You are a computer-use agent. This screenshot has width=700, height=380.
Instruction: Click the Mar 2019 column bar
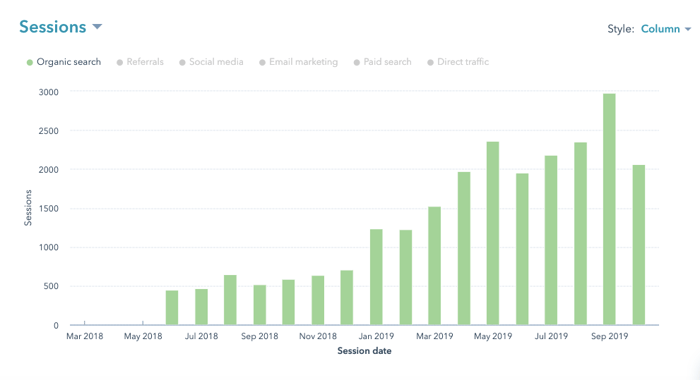click(434, 266)
